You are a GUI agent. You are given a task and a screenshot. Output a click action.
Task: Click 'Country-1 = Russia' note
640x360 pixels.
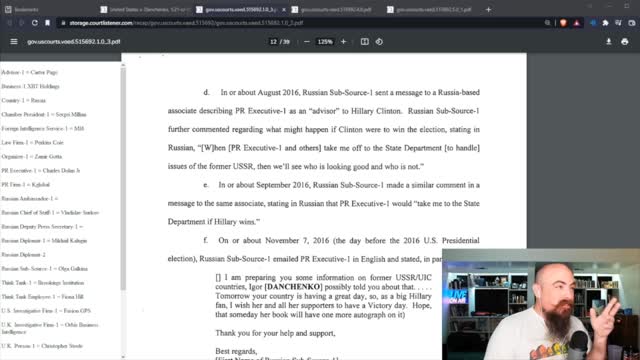click(24, 100)
